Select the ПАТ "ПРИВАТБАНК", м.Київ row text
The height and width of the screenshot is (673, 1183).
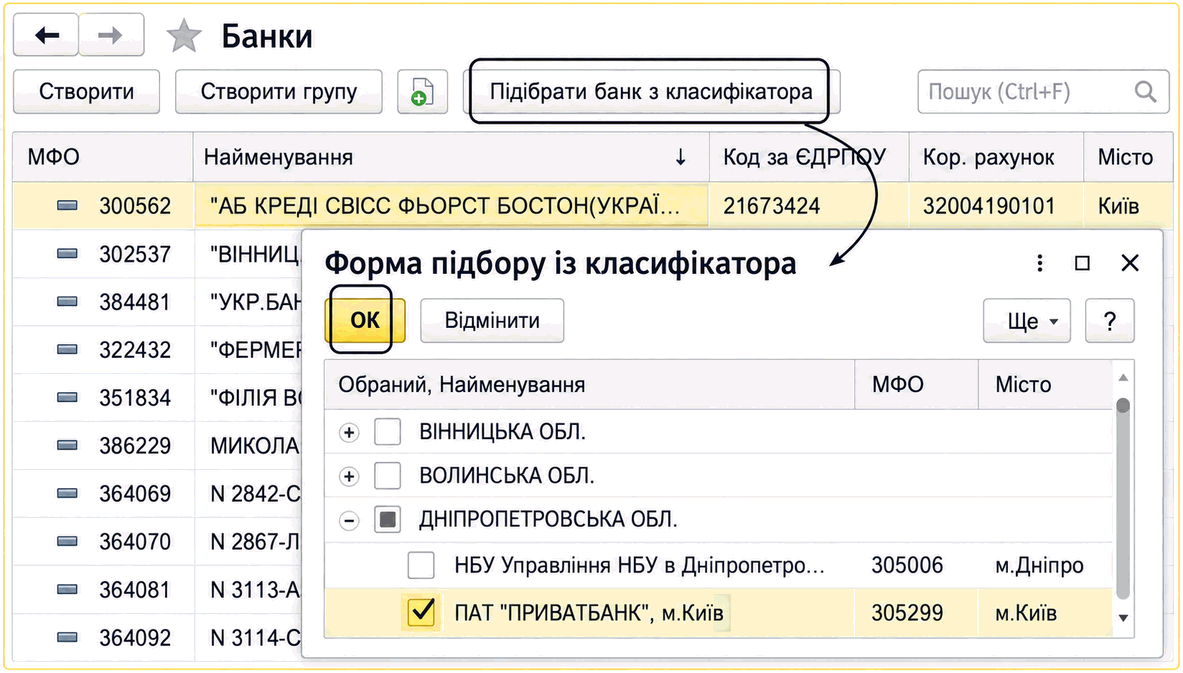pyautogui.click(x=588, y=612)
